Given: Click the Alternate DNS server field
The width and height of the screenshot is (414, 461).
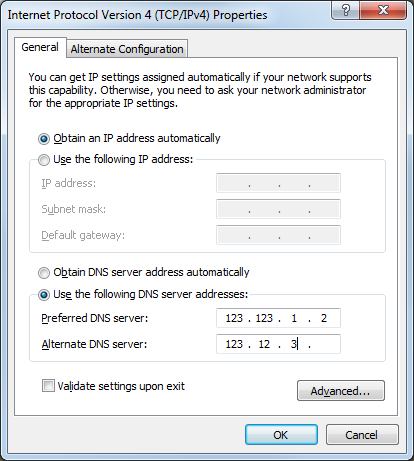Looking at the screenshot, I should [x=278, y=344].
